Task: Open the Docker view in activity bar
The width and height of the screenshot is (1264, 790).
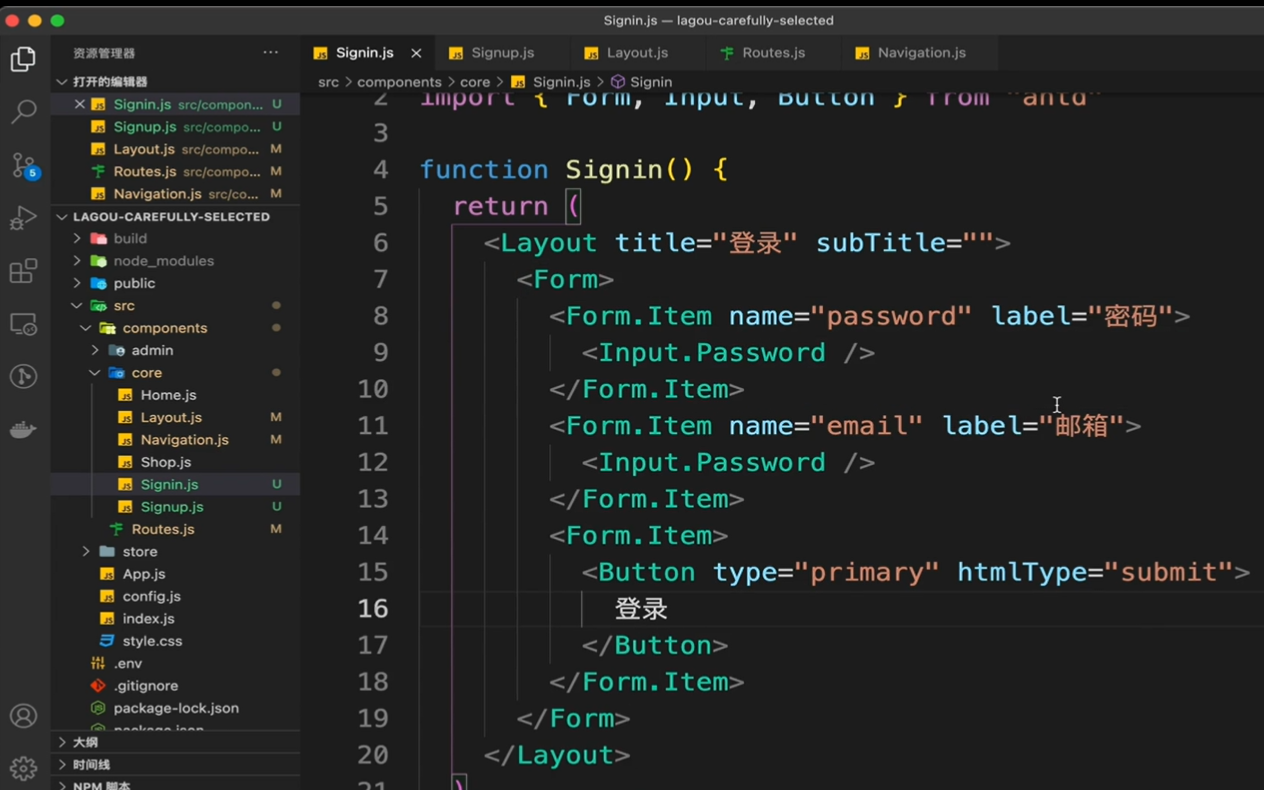Action: [x=23, y=430]
